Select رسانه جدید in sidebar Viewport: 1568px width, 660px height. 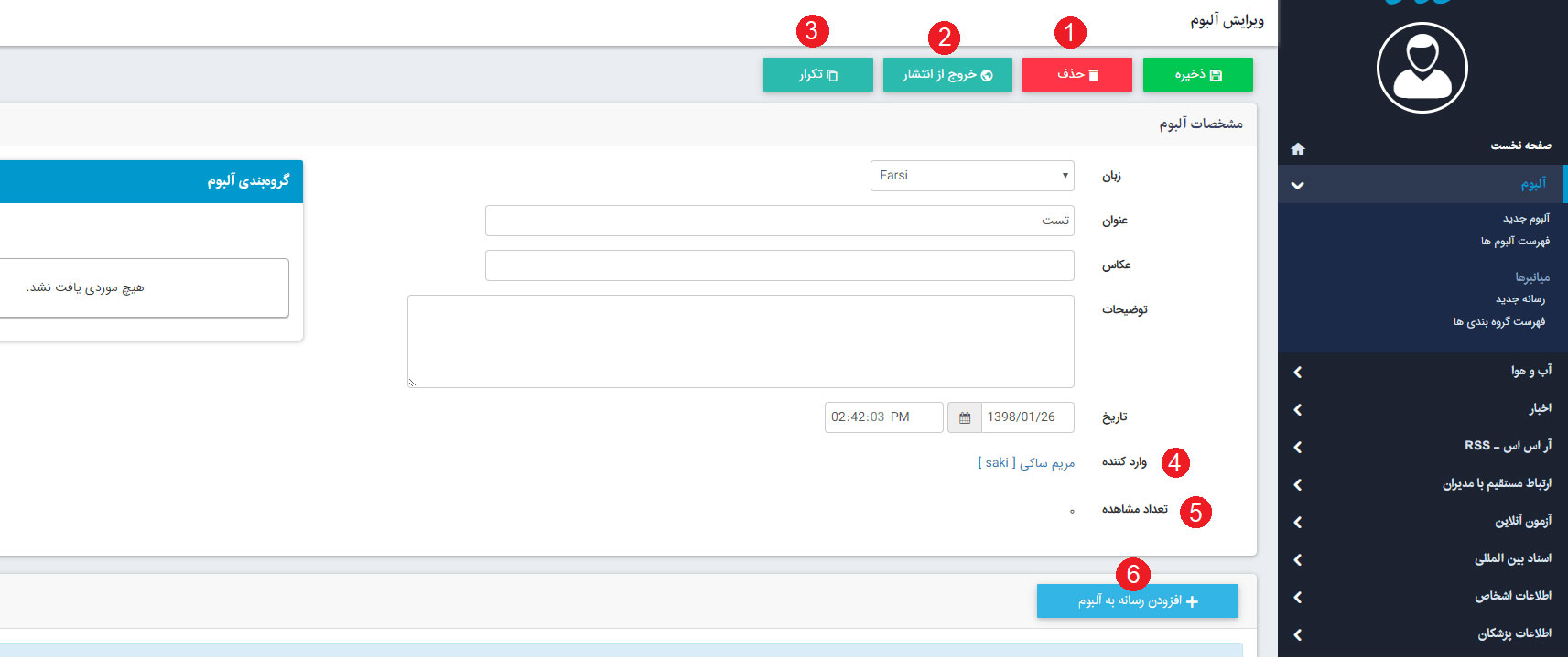[1519, 299]
